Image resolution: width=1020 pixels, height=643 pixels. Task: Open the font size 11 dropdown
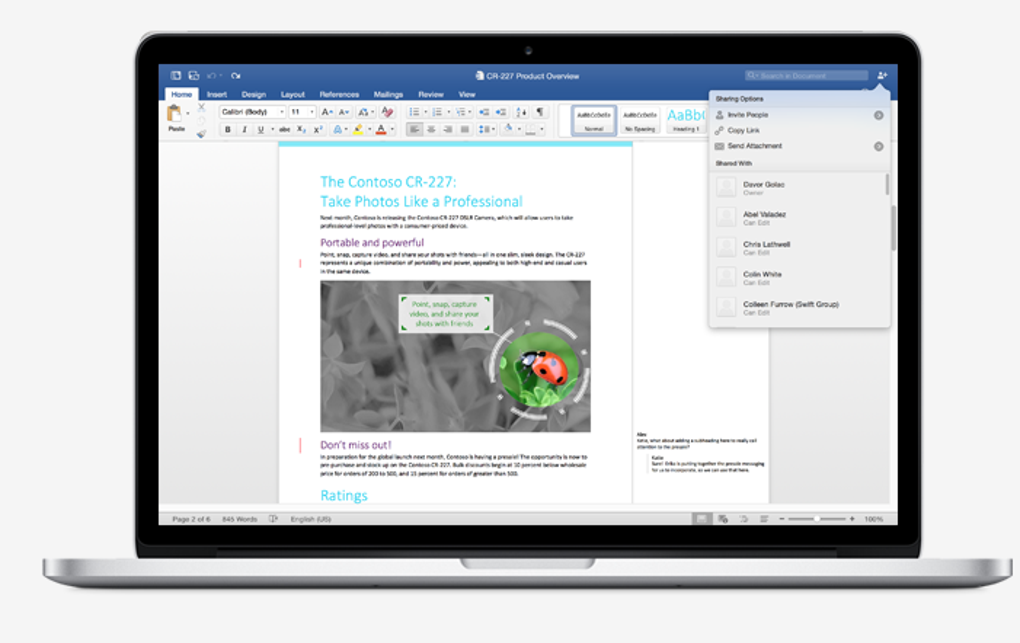[302, 112]
